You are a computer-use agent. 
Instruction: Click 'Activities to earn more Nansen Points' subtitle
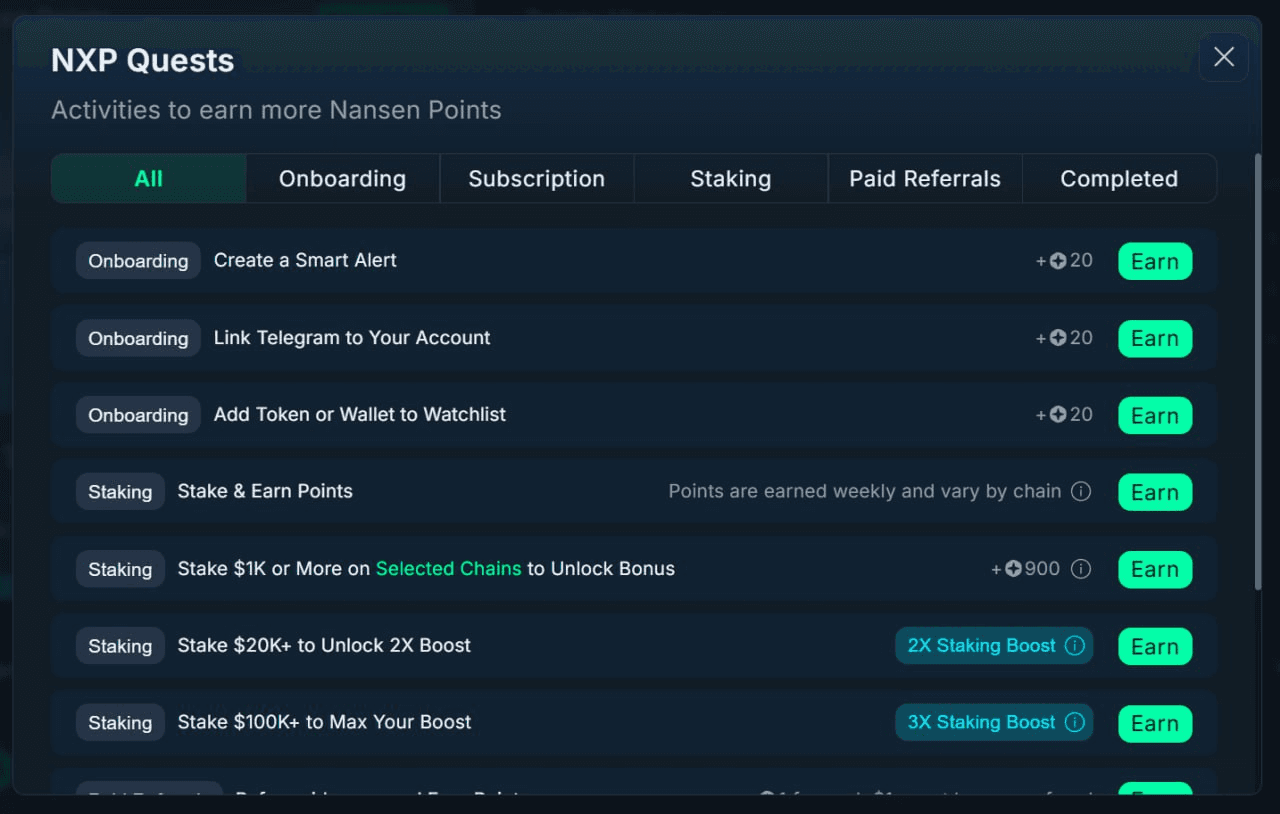click(276, 110)
